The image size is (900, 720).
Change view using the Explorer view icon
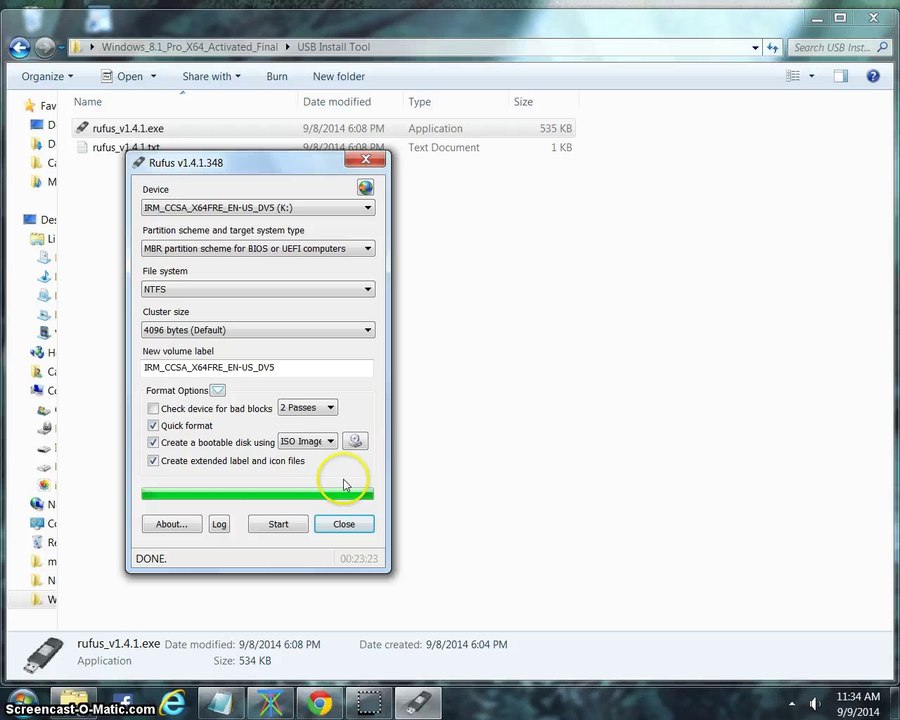(793, 76)
